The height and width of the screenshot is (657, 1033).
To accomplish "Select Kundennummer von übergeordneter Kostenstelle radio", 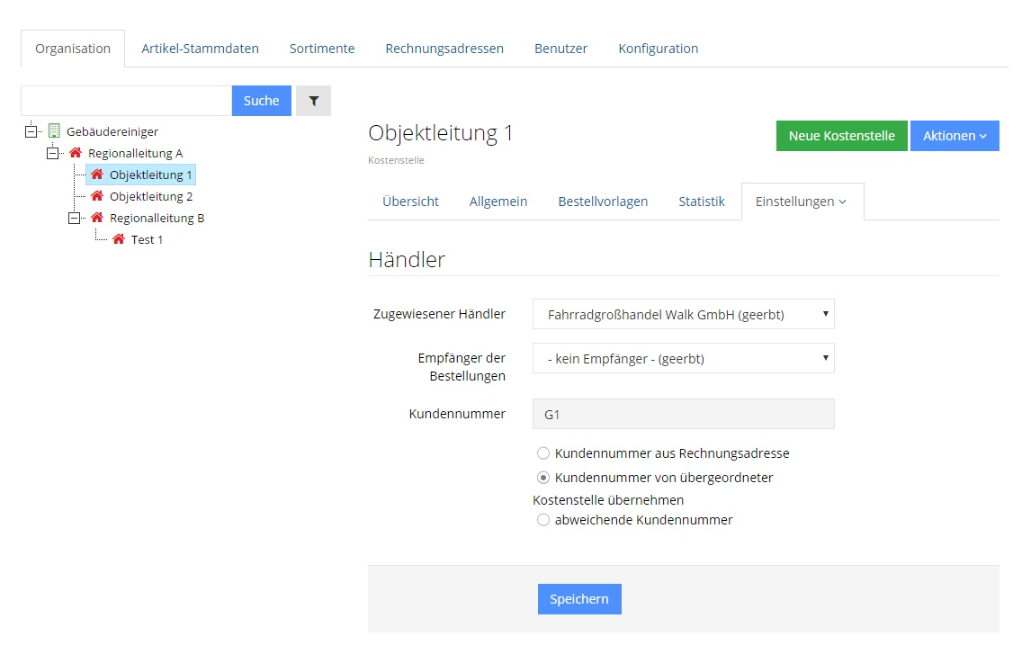I will [543, 477].
